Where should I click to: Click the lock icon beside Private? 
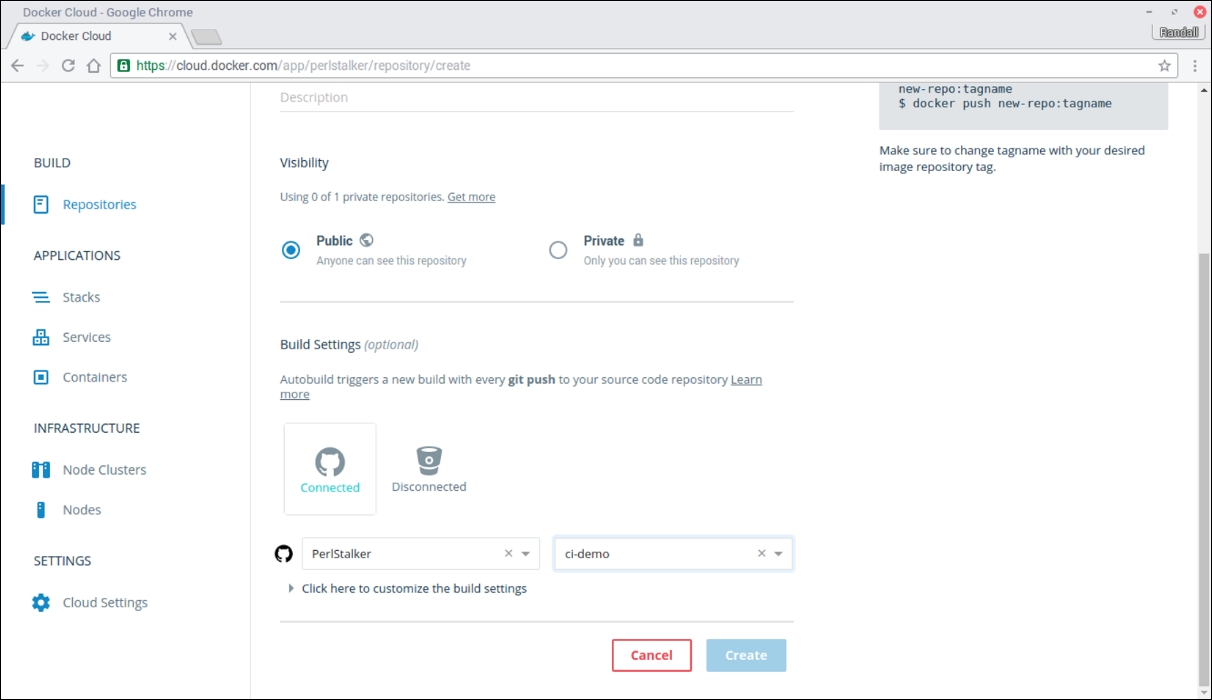click(x=638, y=240)
